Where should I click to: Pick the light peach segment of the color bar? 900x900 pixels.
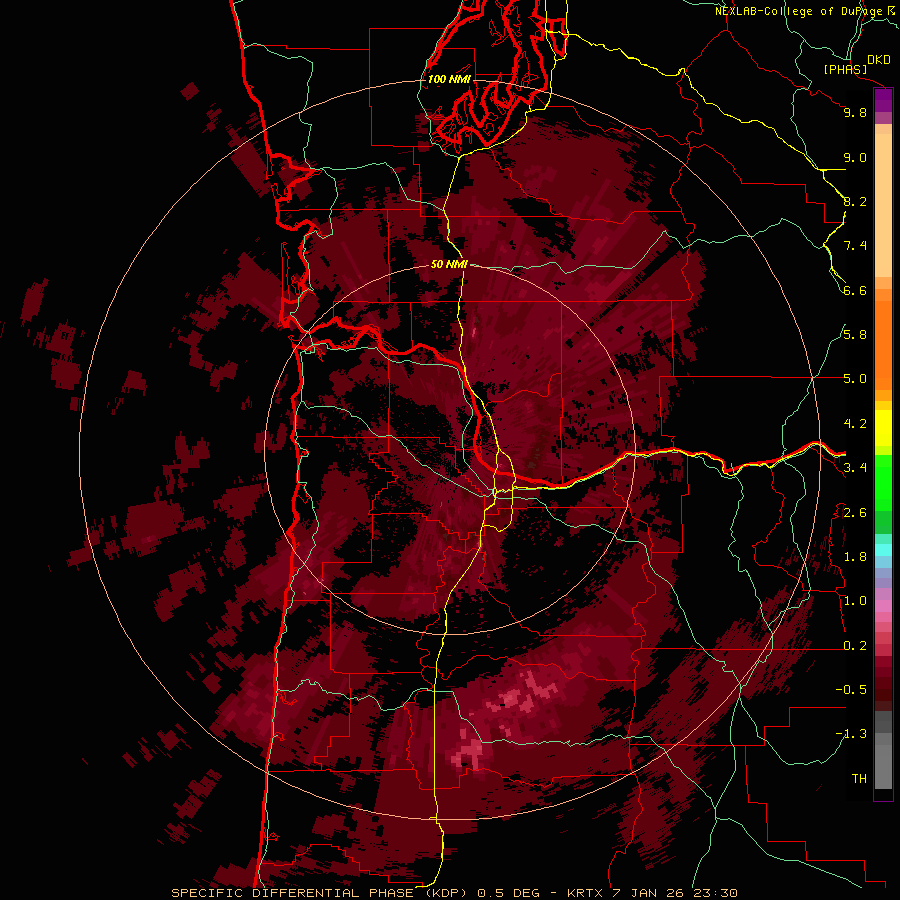coord(883,206)
